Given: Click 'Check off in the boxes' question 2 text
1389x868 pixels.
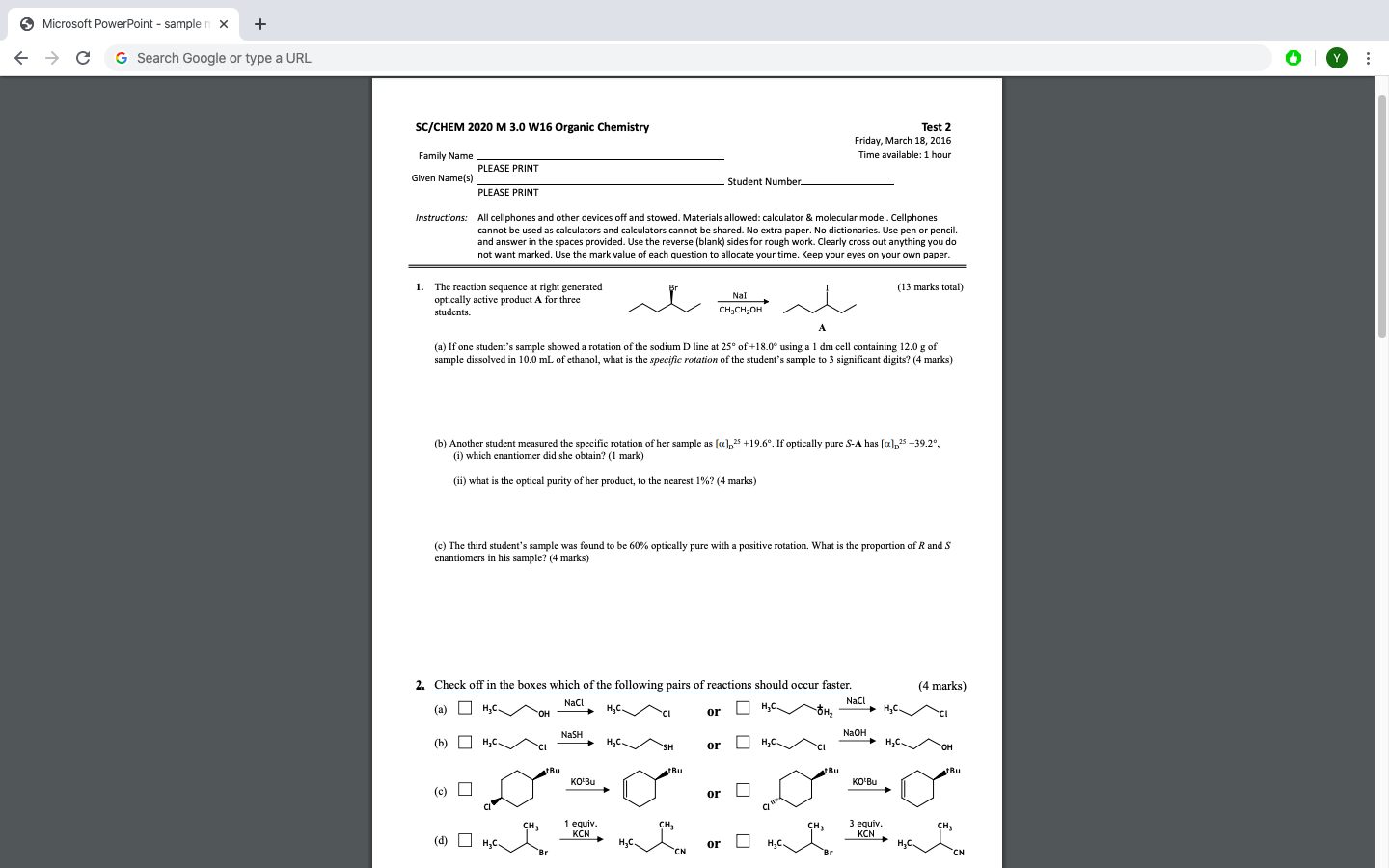Looking at the screenshot, I should click(642, 685).
